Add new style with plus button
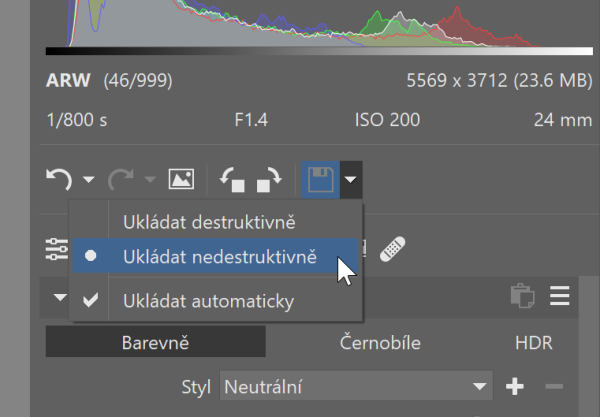 pyautogui.click(x=515, y=386)
